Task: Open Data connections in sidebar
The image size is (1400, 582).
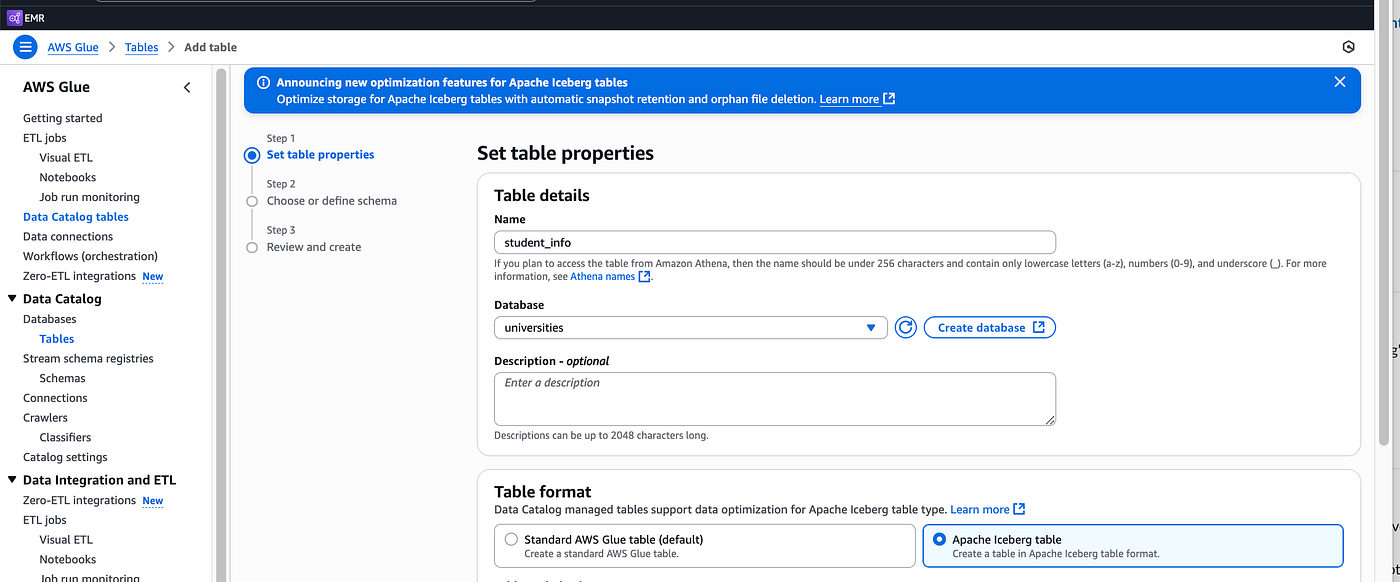Action: 68,237
